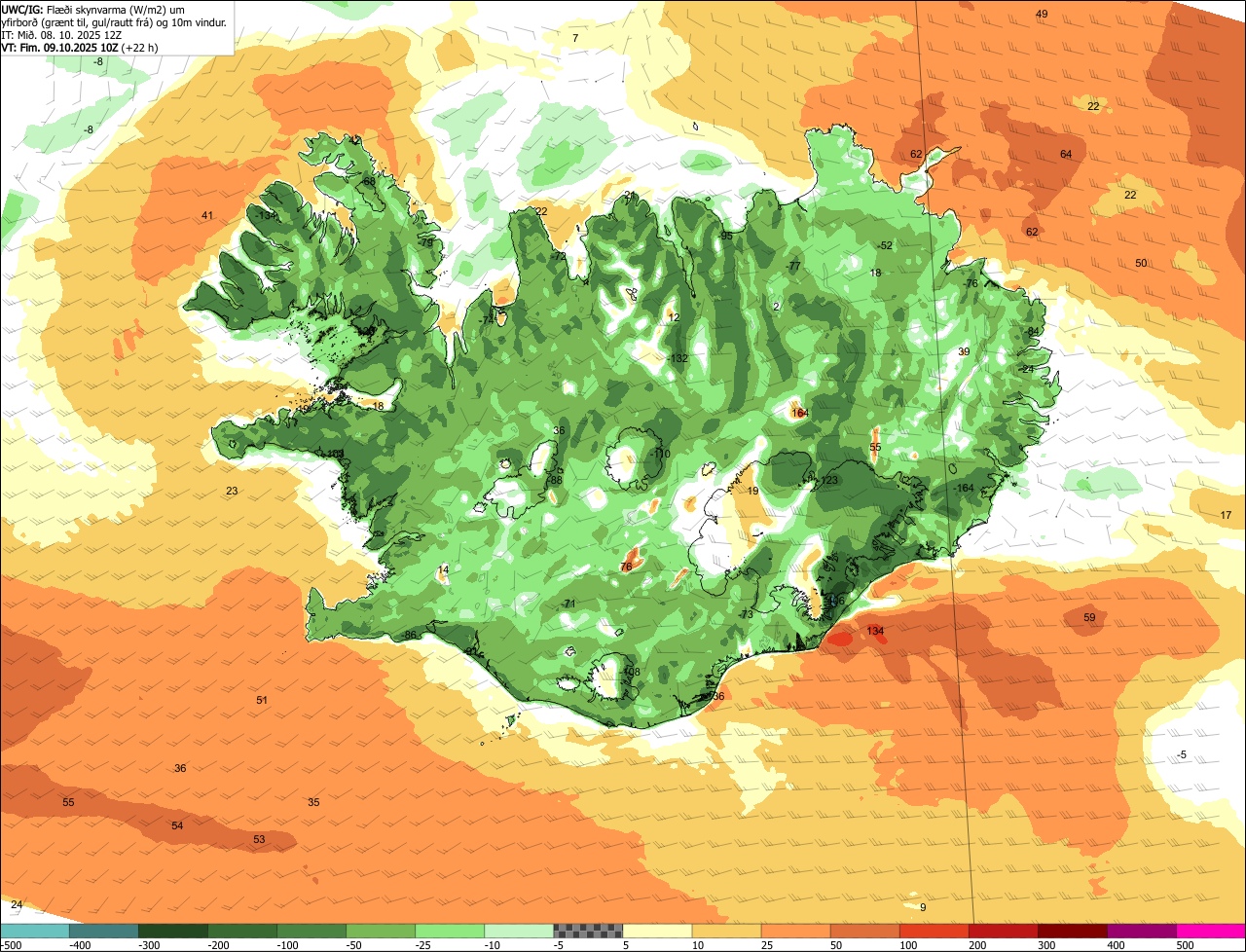This screenshot has width=1246, height=952.
Task: Choose the legend swatch between -100 and -50
Action: click(311, 931)
